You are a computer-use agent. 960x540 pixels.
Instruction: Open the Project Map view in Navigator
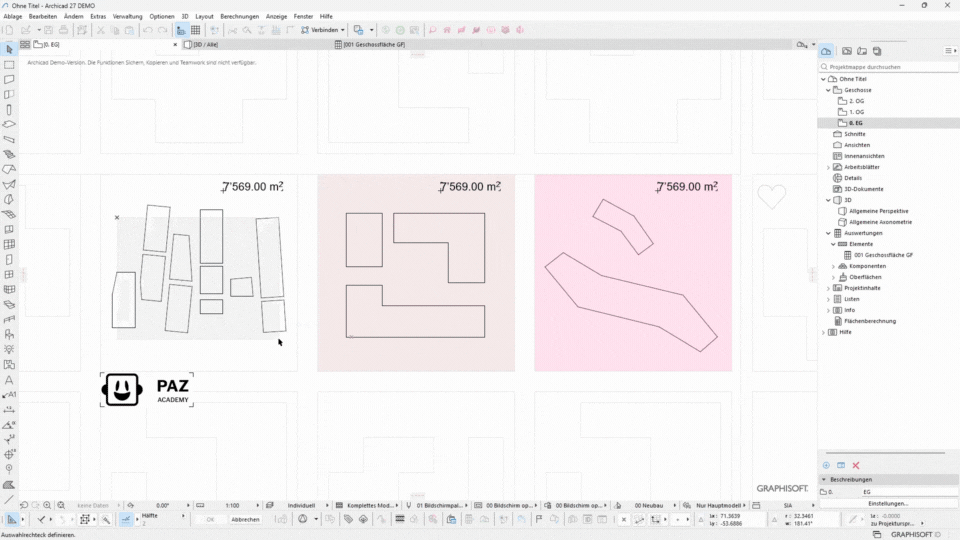click(x=827, y=51)
